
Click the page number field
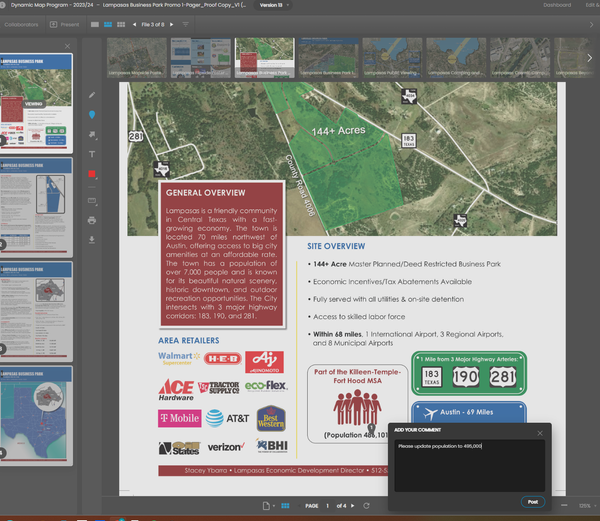(328, 506)
